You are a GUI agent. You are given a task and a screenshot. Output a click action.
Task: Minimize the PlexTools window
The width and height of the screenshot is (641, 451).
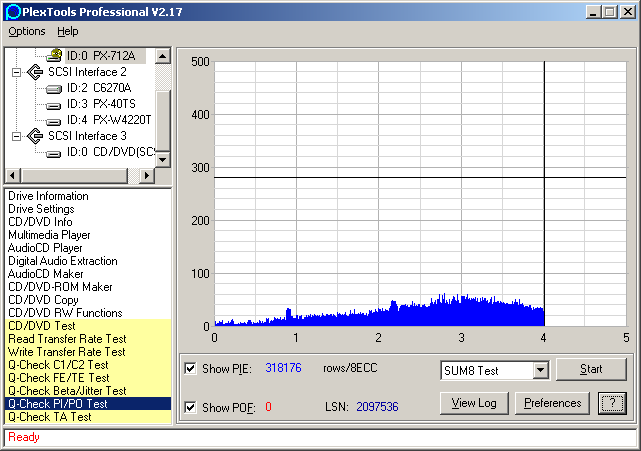click(x=593, y=11)
